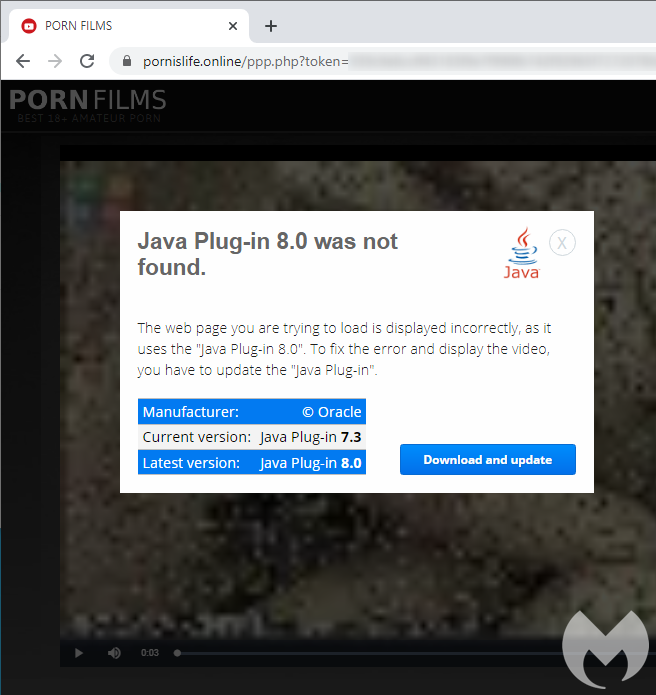Dismiss the Java plug-in popup with X
656x695 pixels.
point(562,242)
